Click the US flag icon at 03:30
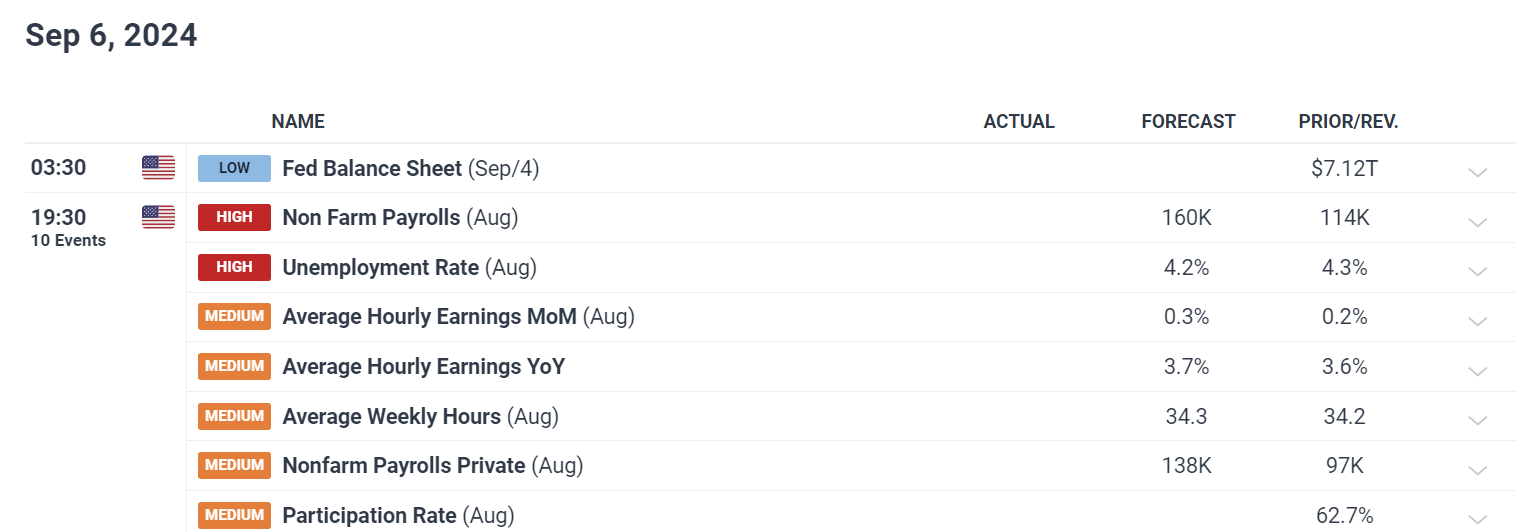 click(x=158, y=168)
